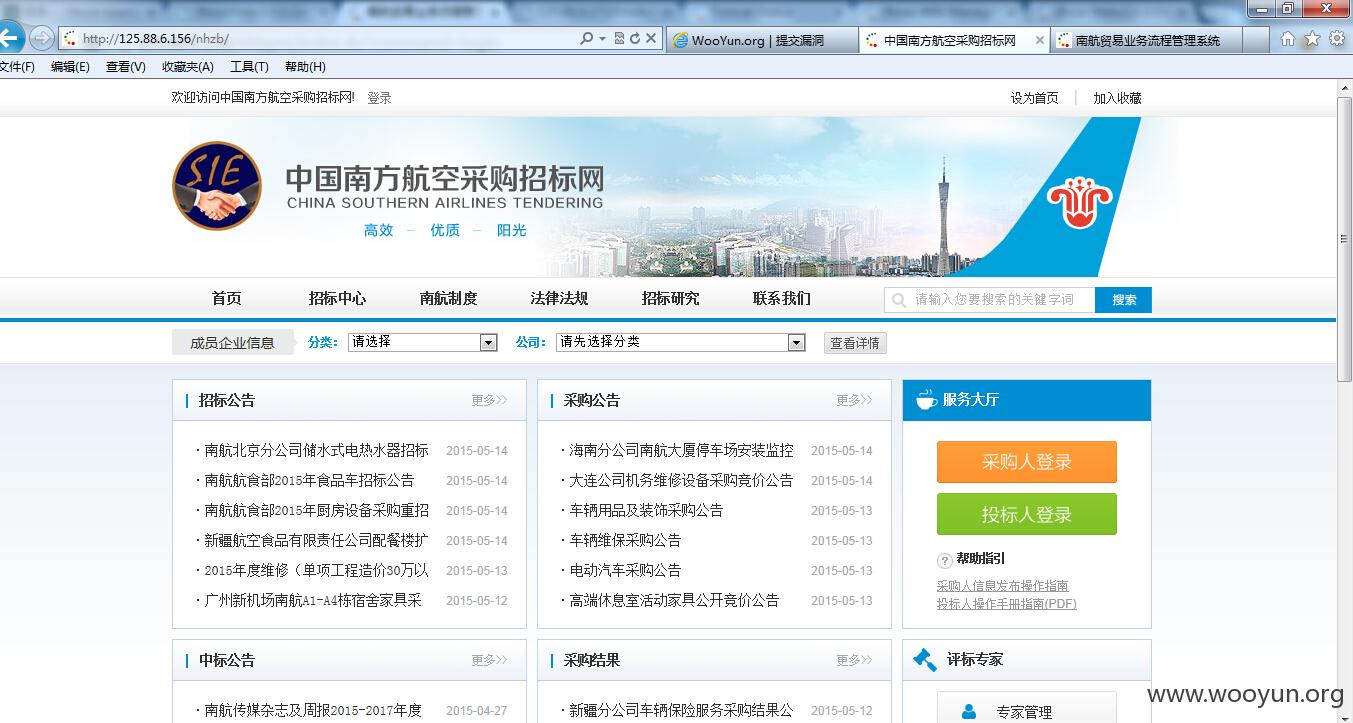Click the green 投标人登录 button
This screenshot has width=1353, height=723.
(1026, 514)
